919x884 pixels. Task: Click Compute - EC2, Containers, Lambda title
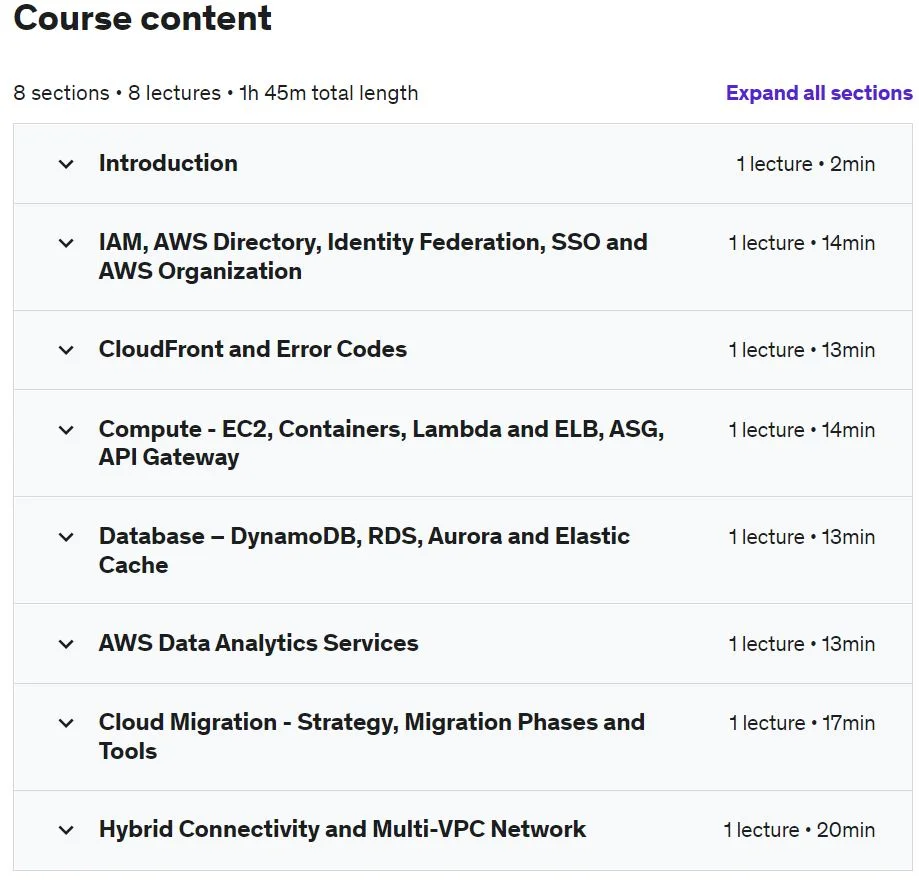click(382, 443)
